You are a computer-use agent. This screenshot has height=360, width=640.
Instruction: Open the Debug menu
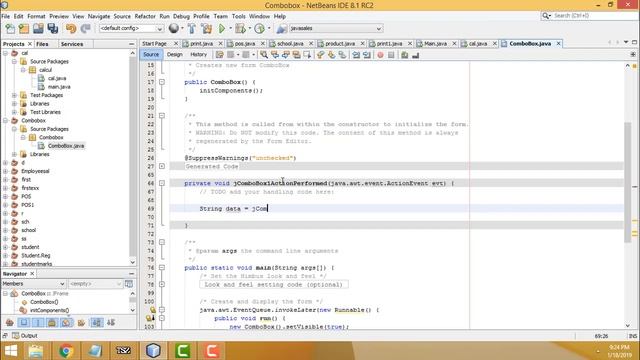click(x=181, y=16)
